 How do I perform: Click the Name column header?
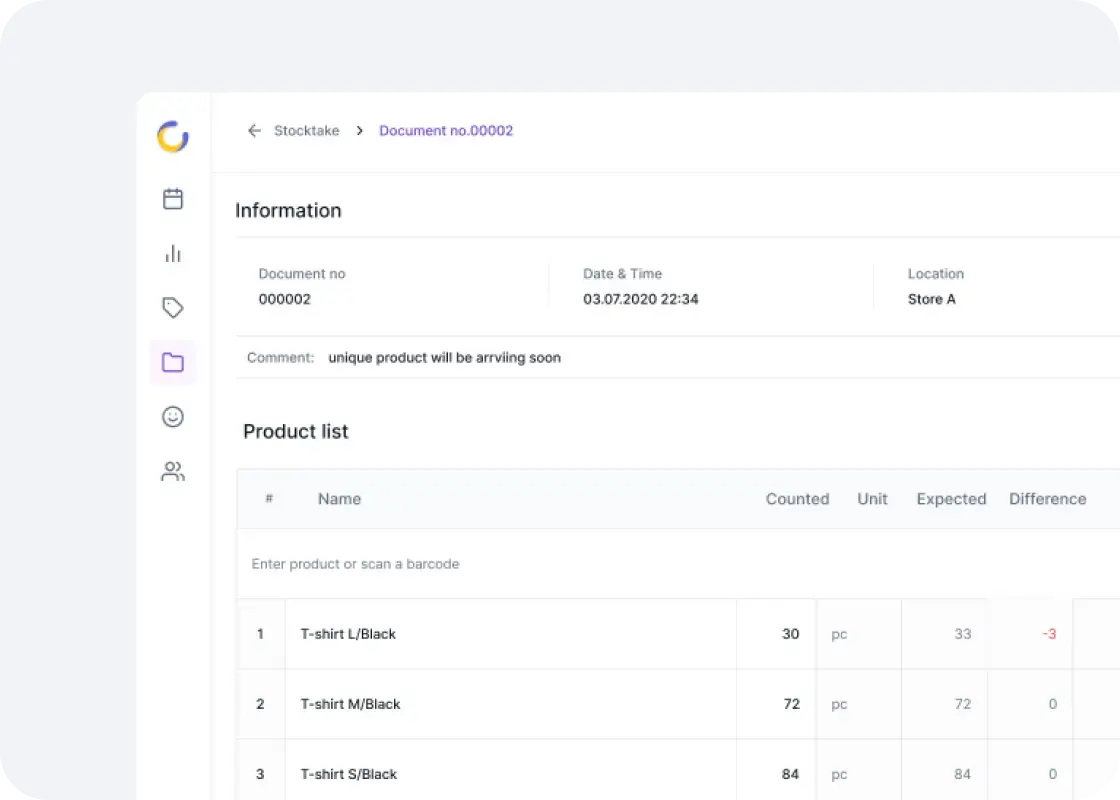click(339, 499)
